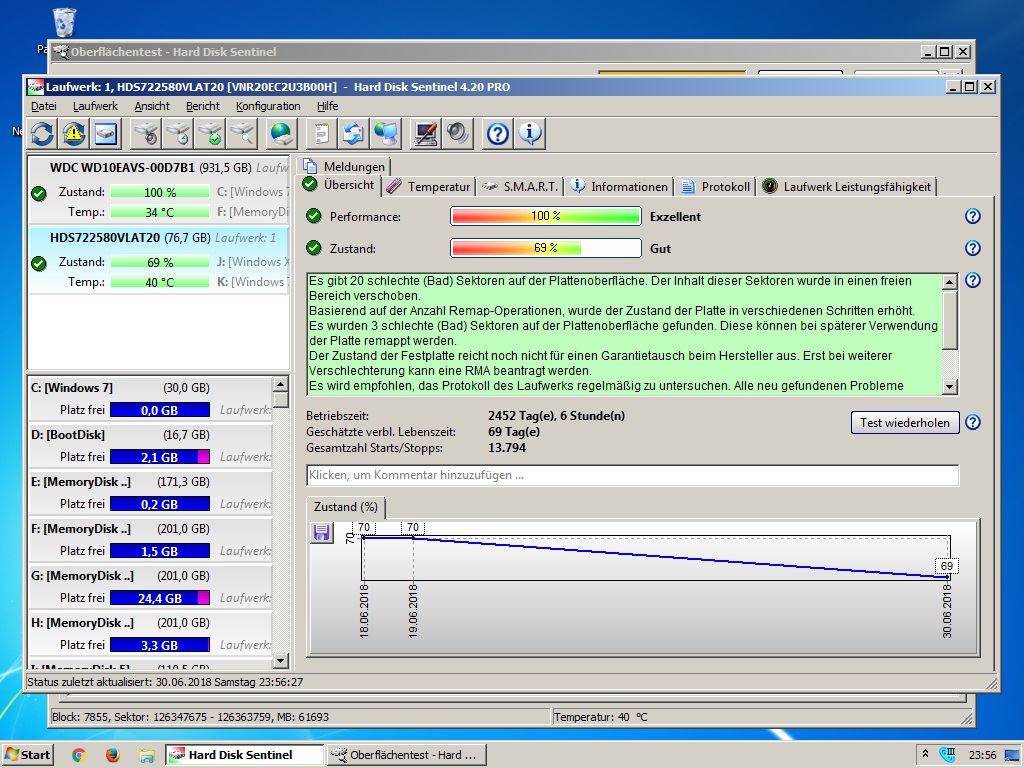Open disk test with green checkmark icon
Screen dimensions: 1024x768
coord(210,134)
